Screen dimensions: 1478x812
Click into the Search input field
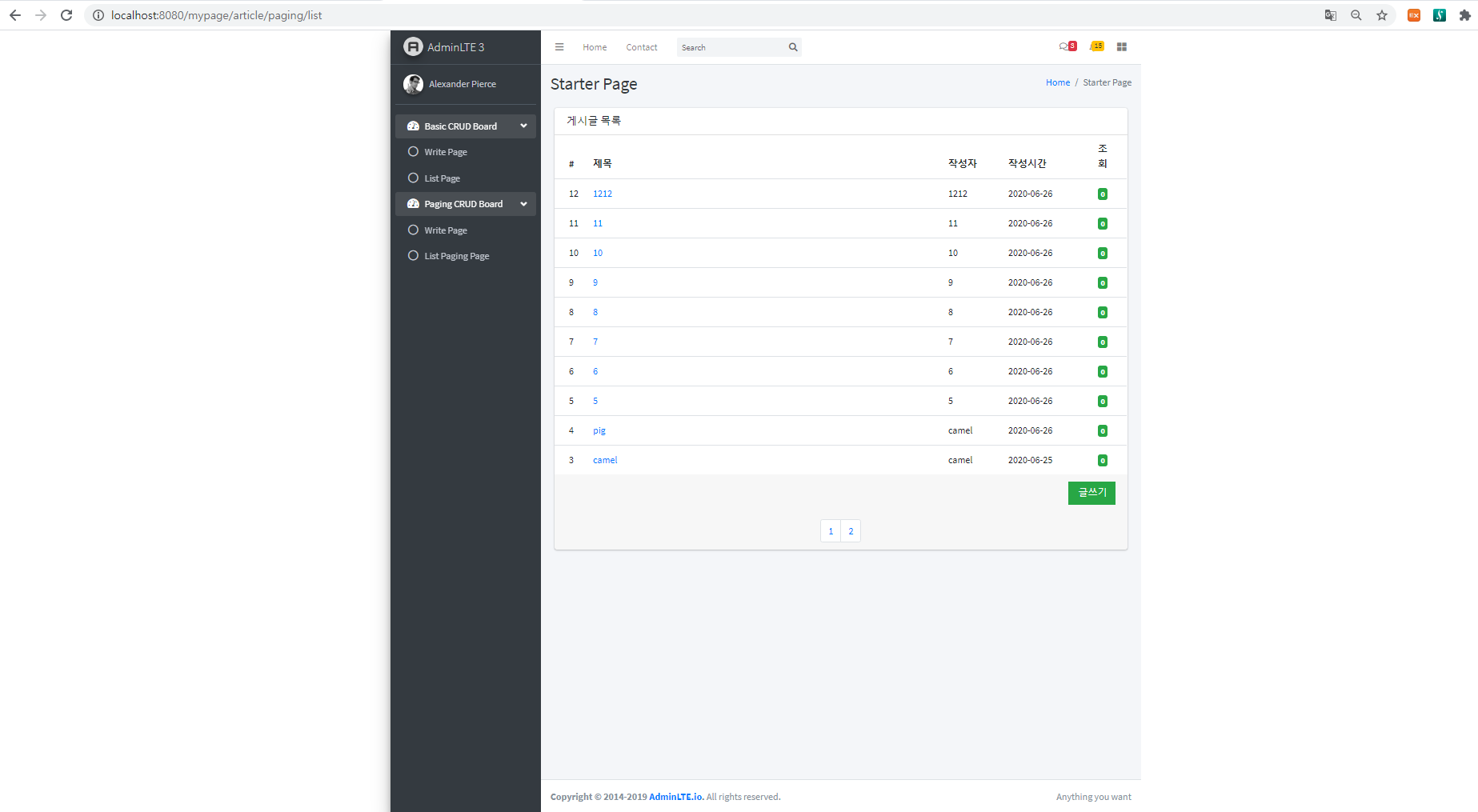(x=731, y=47)
